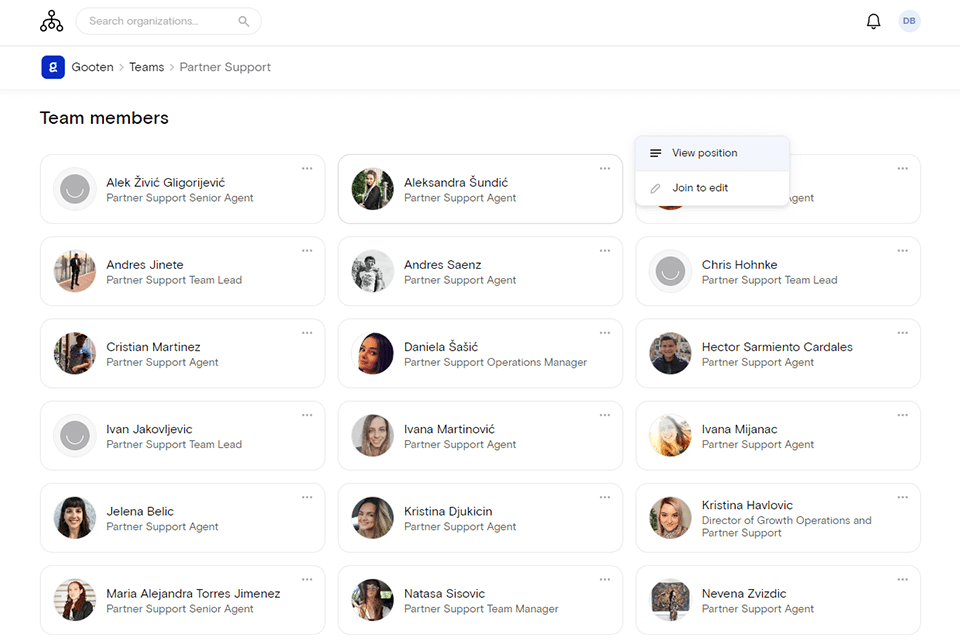Open options for Chris Hohnke
This screenshot has height=640, width=960.
[902, 250]
